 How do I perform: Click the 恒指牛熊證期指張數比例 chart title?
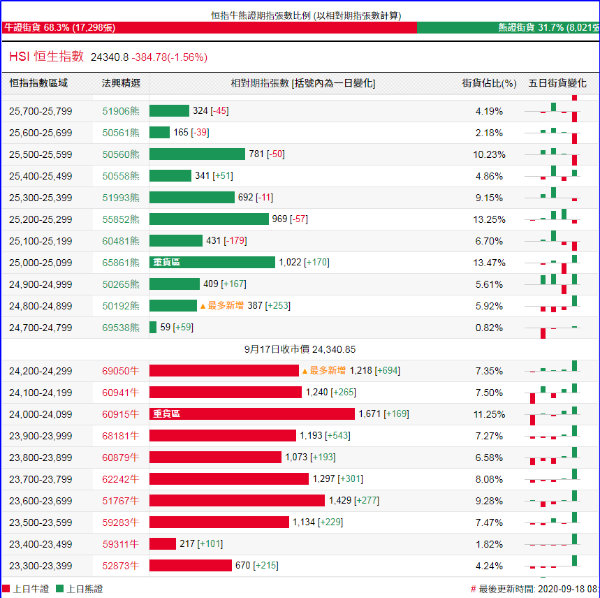tap(306, 16)
